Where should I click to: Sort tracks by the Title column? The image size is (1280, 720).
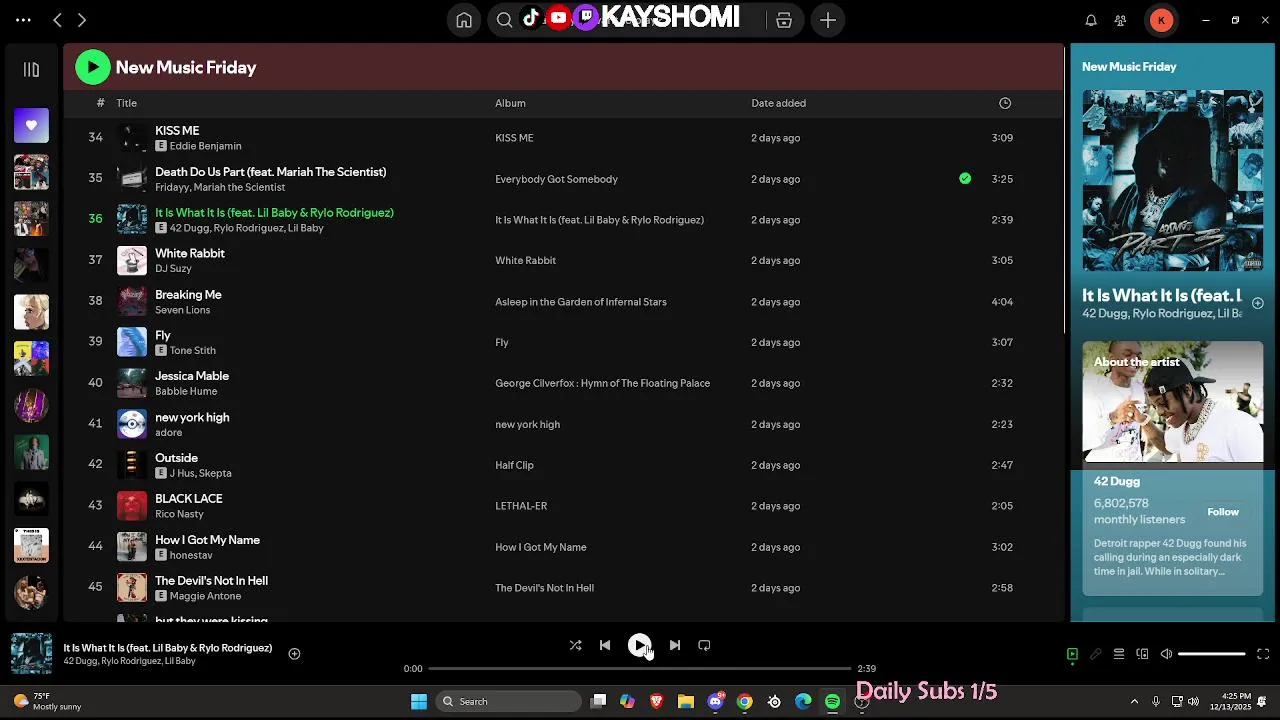coord(126,103)
